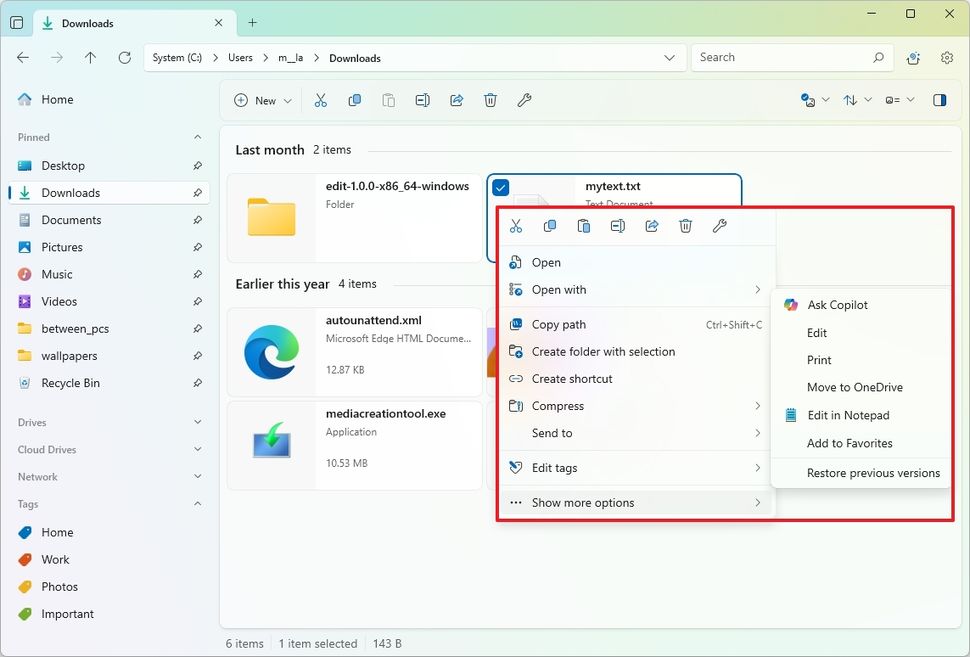Click the Copilot icon next to Ask Copilot
Screen dimensions: 970x657
point(790,305)
